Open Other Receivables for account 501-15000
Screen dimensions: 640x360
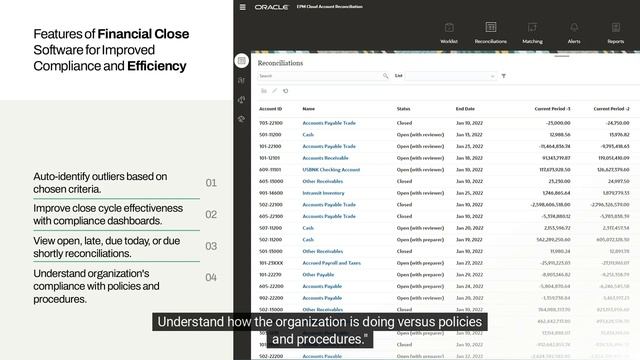tap(322, 251)
